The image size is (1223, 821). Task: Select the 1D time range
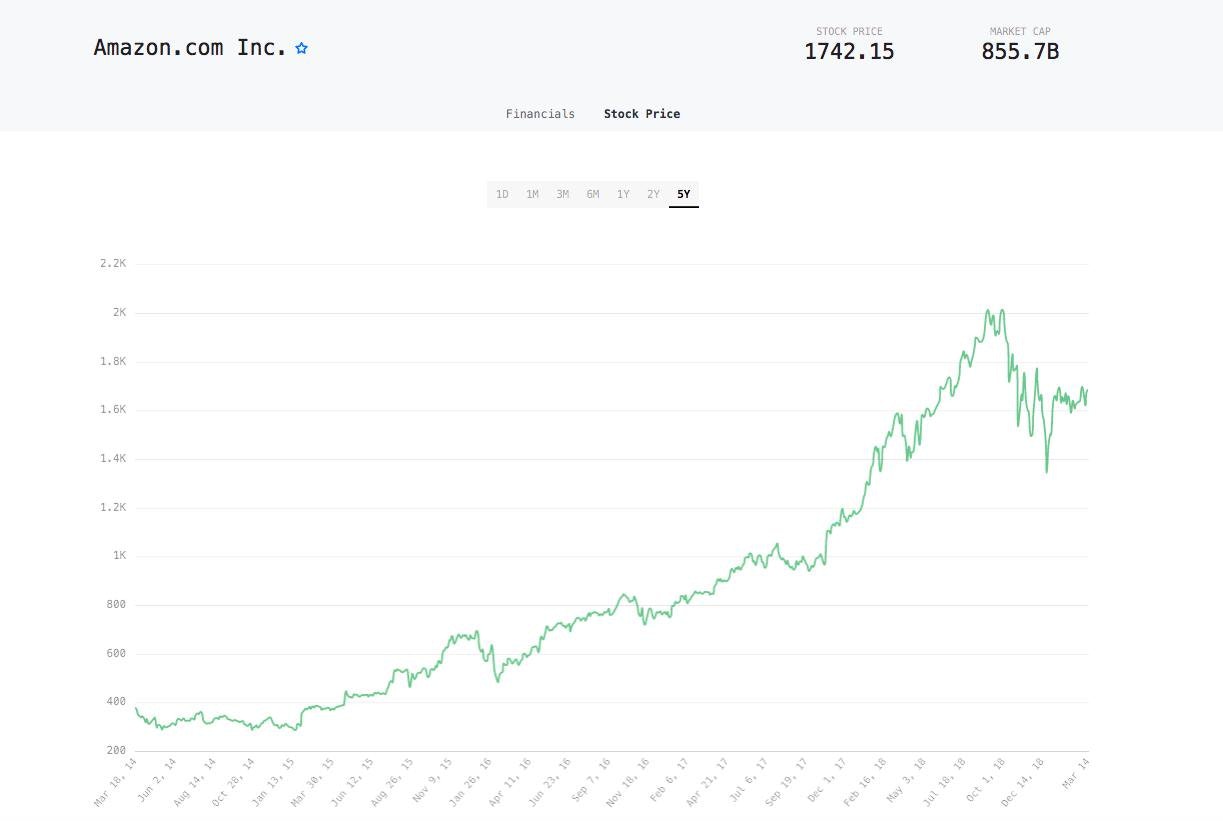tap(502, 194)
